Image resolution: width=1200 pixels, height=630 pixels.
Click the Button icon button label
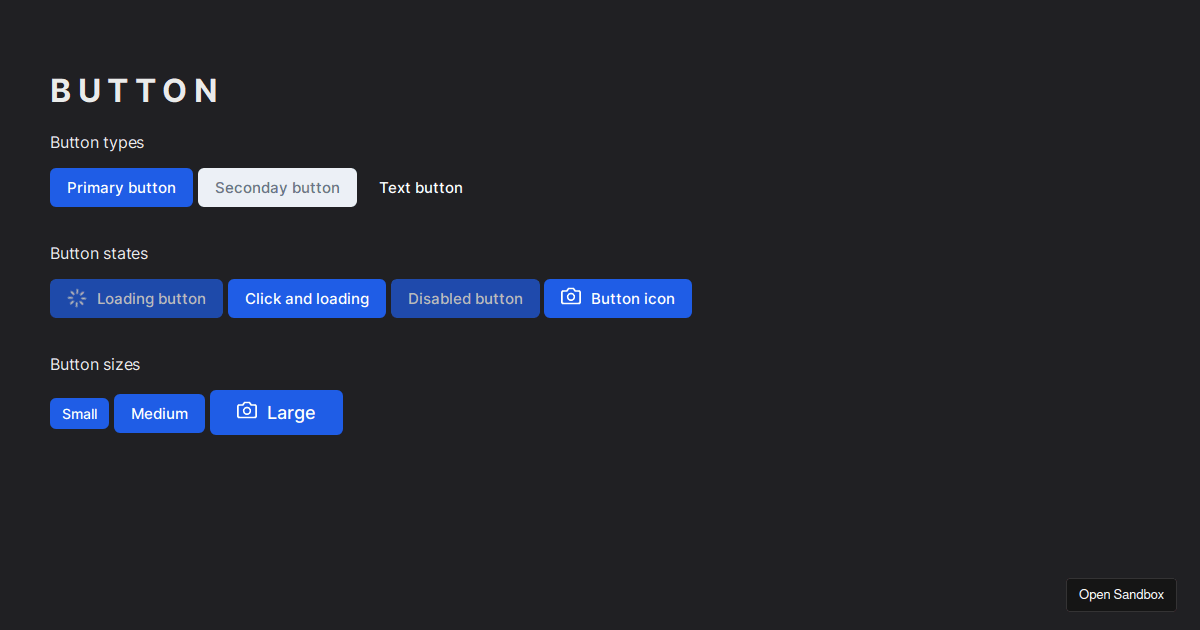click(633, 299)
